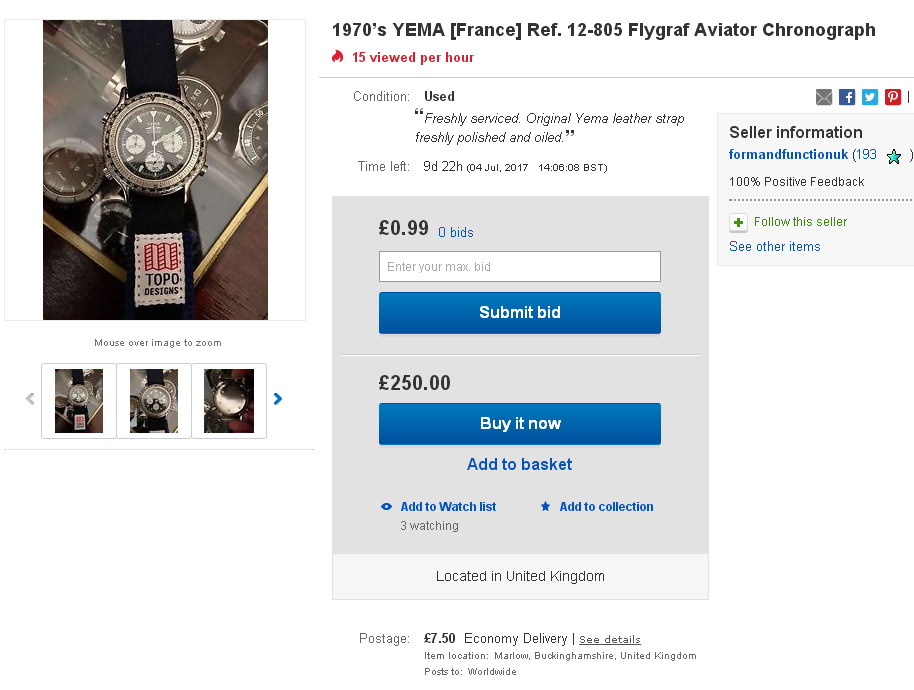Click the green plus Follow seller icon

[x=738, y=222]
